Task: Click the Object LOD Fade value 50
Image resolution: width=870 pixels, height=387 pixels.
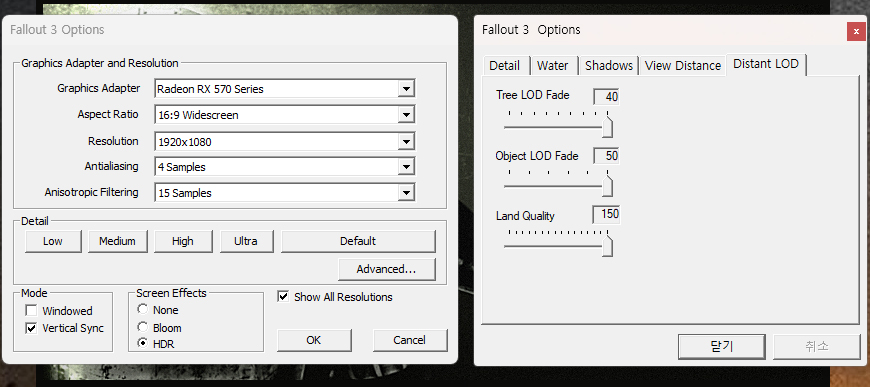Action: point(606,156)
